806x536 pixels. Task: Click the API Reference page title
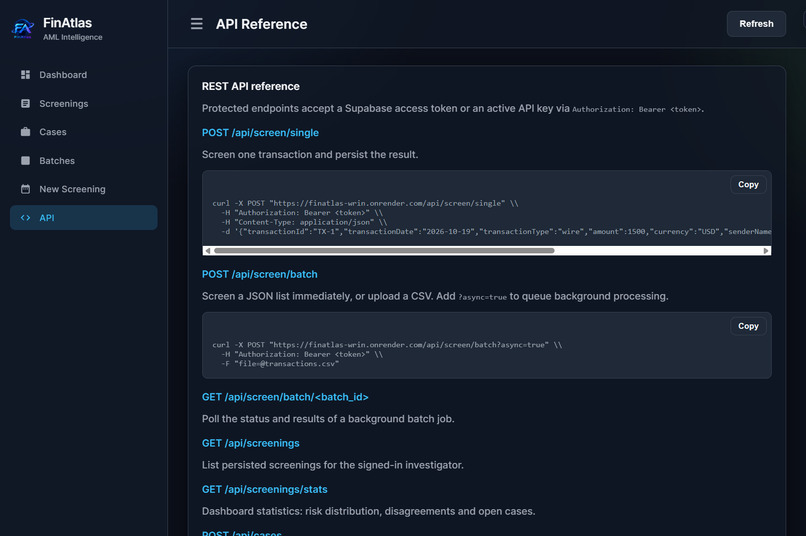tap(261, 24)
